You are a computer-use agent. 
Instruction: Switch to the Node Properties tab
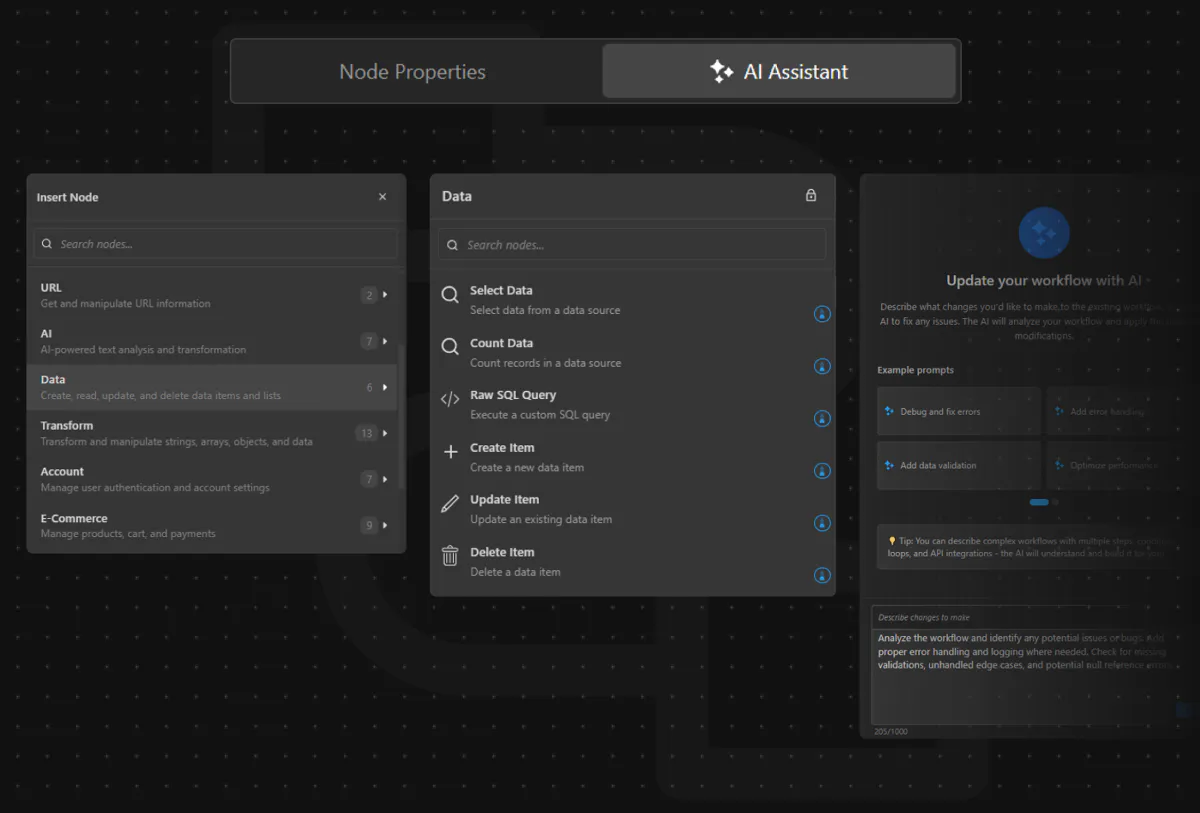413,72
